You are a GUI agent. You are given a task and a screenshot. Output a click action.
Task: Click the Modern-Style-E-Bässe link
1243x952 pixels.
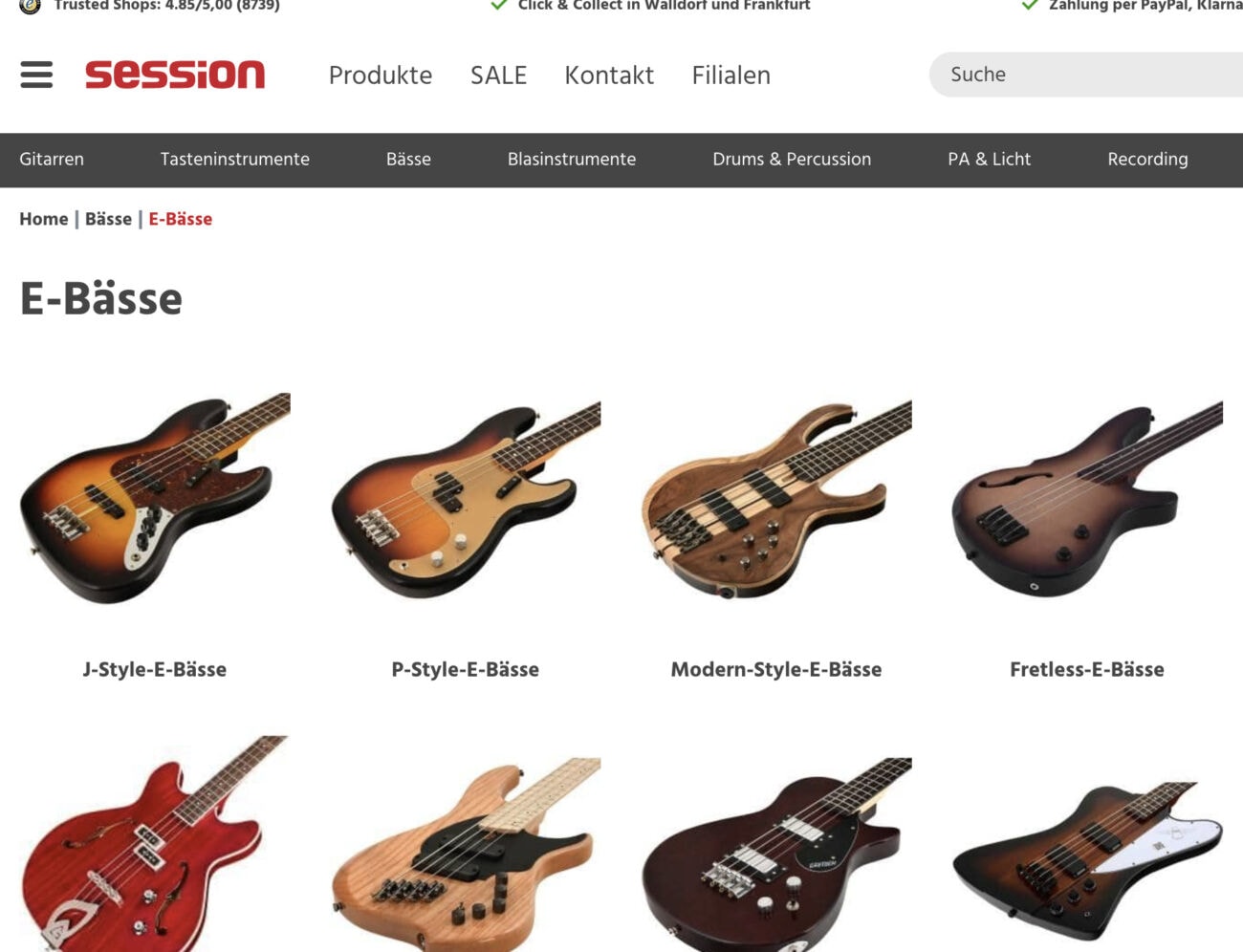(776, 669)
